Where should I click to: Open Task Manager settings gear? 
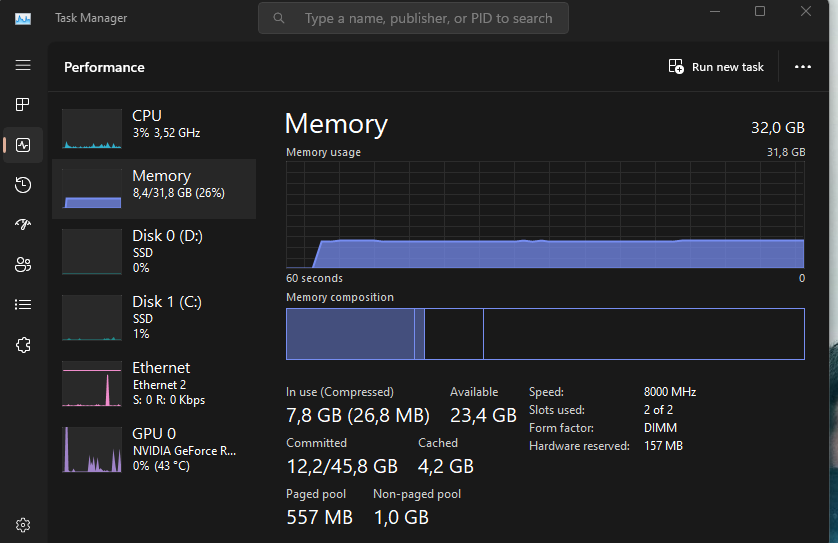coord(23,525)
